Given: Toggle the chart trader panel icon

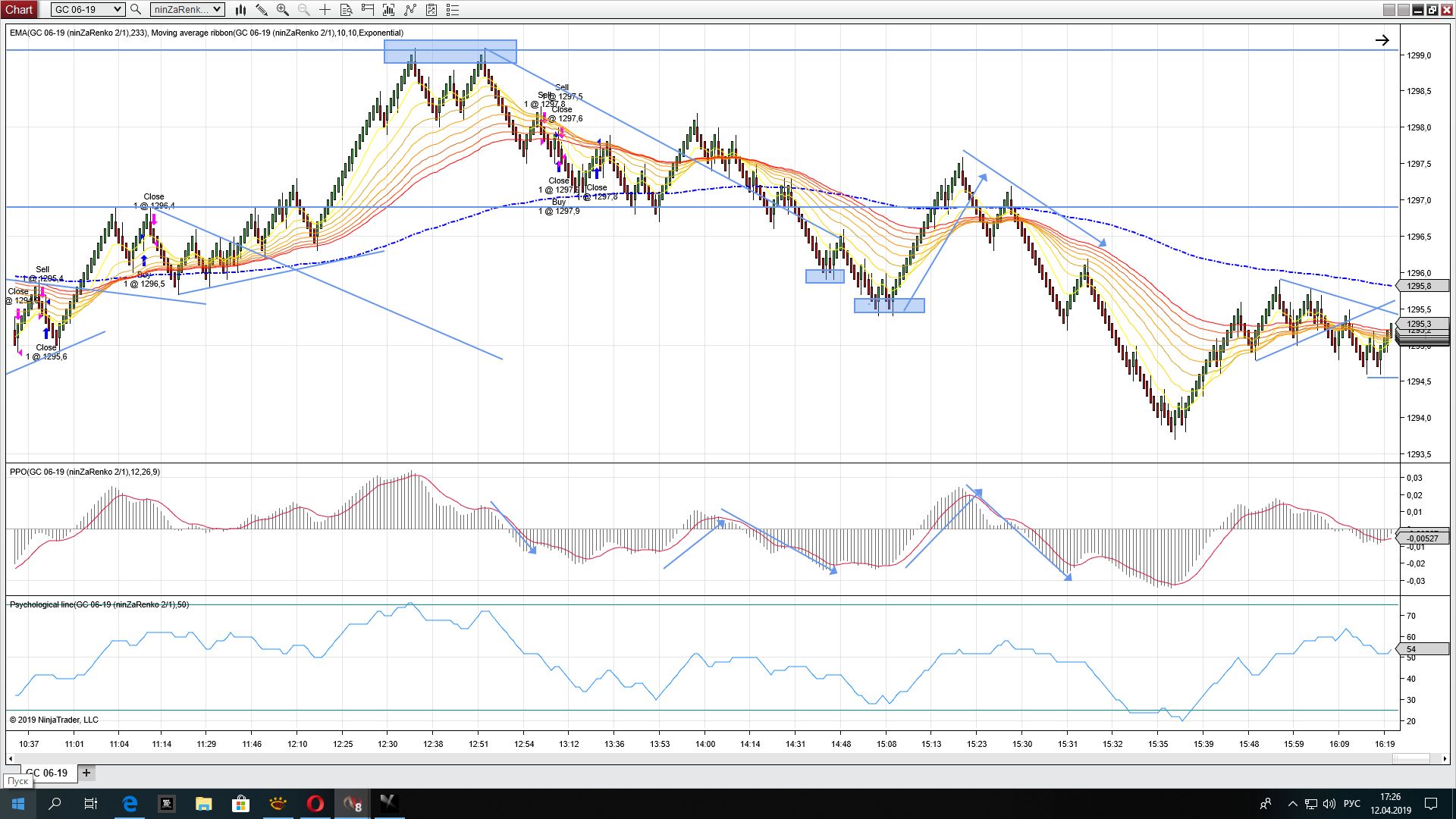Looking at the screenshot, I should (368, 10).
